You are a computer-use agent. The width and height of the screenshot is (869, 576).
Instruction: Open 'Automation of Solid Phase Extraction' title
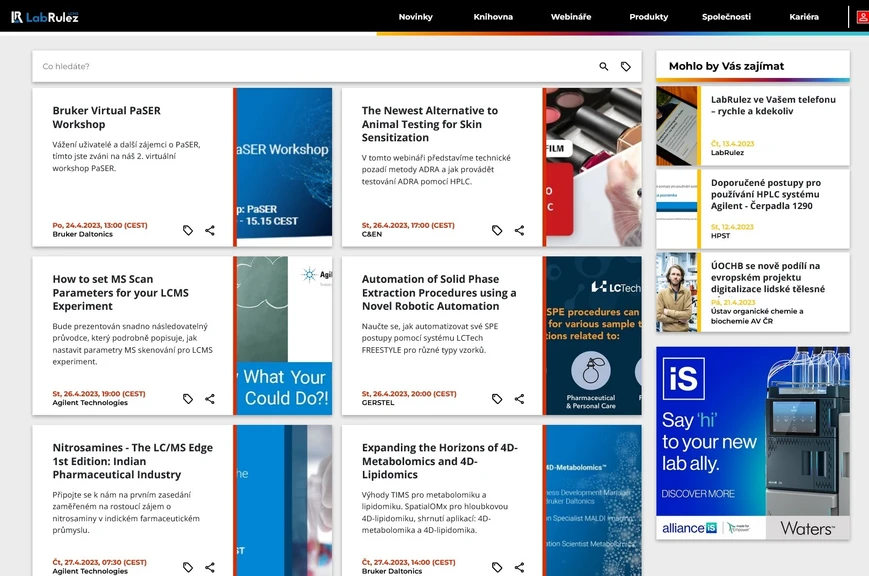pyautogui.click(x=439, y=293)
